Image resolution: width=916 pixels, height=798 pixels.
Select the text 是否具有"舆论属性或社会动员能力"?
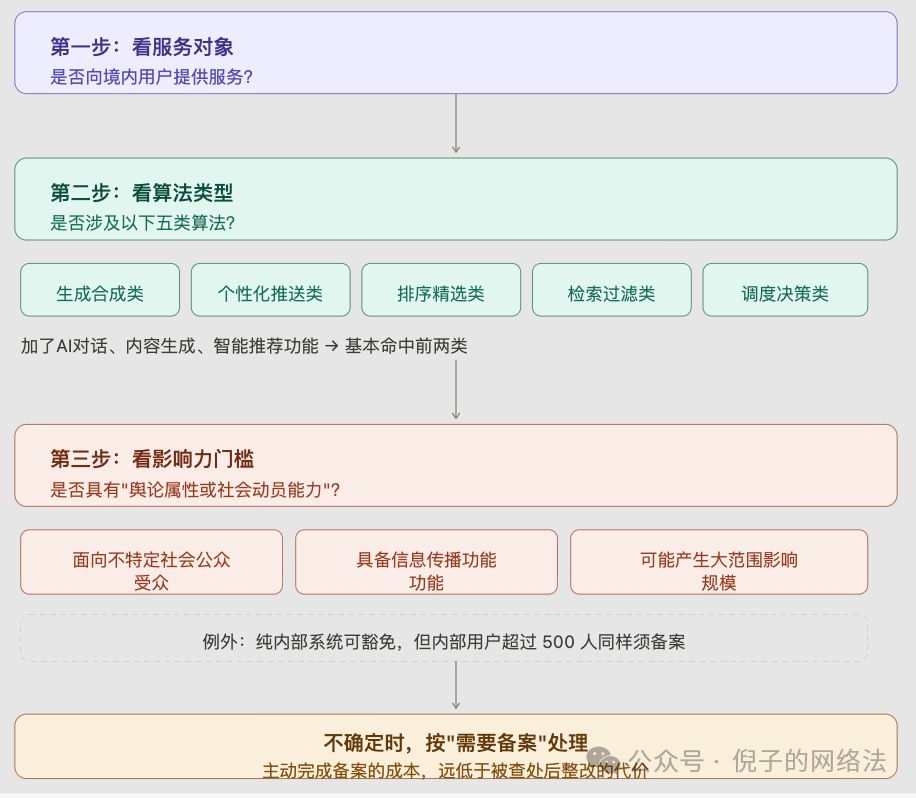pyautogui.click(x=195, y=490)
